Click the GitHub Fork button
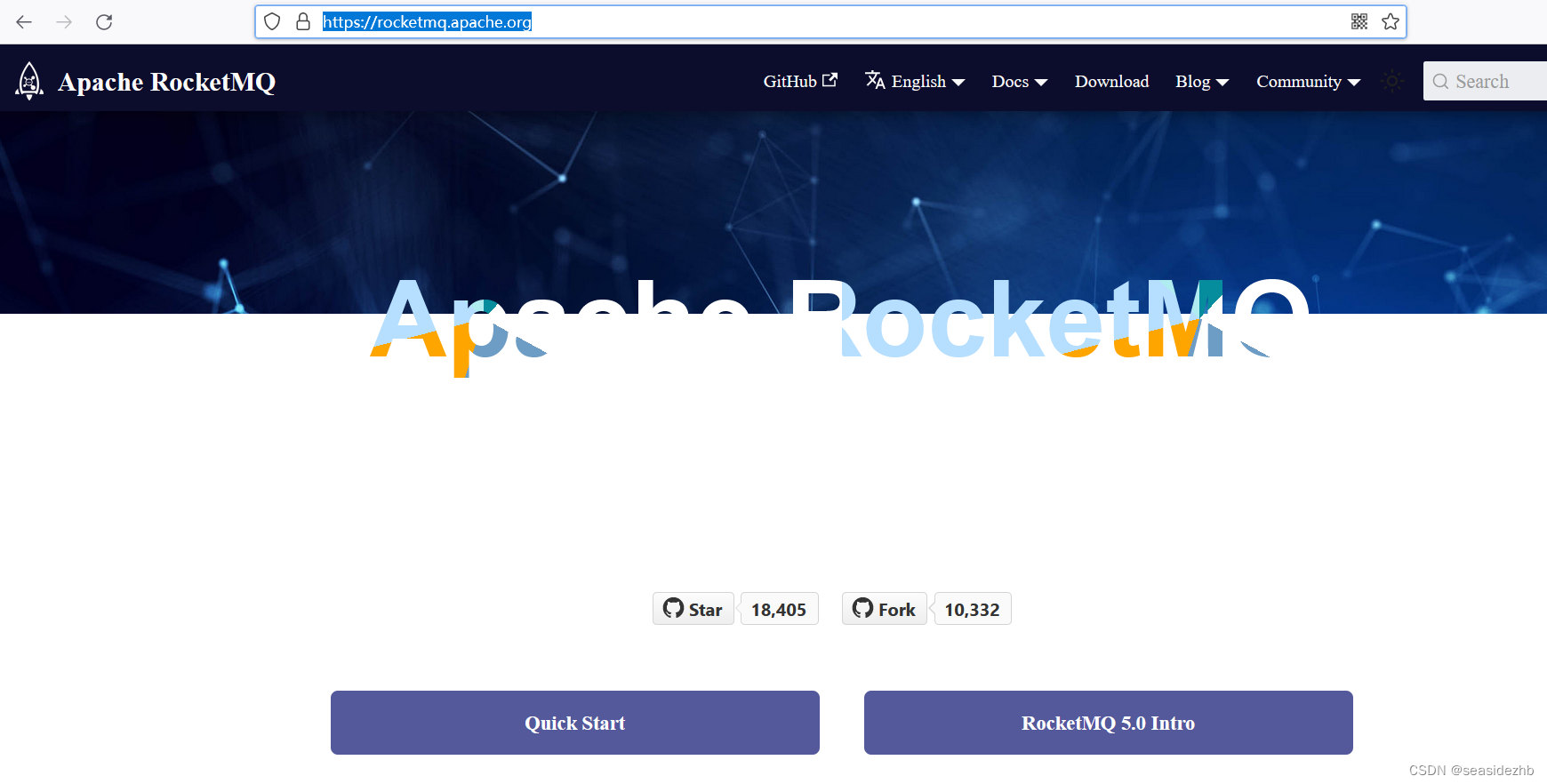The height and width of the screenshot is (784, 1547). coord(885,609)
